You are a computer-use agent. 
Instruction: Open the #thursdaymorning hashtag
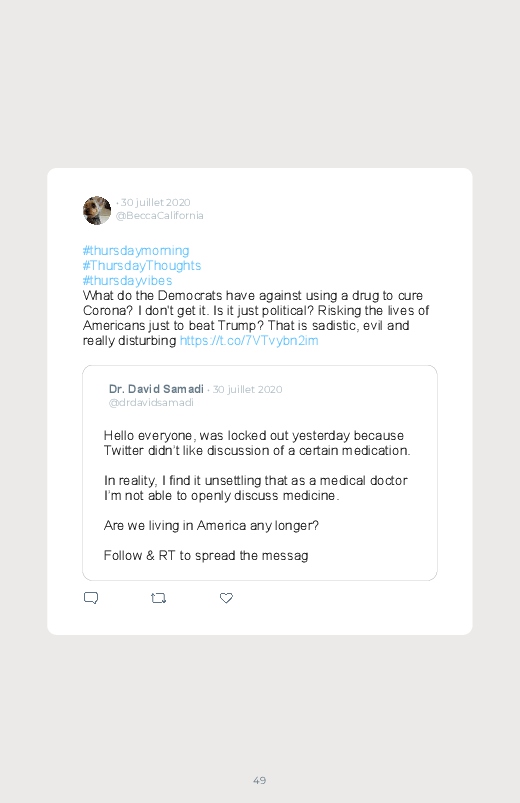click(x=136, y=250)
